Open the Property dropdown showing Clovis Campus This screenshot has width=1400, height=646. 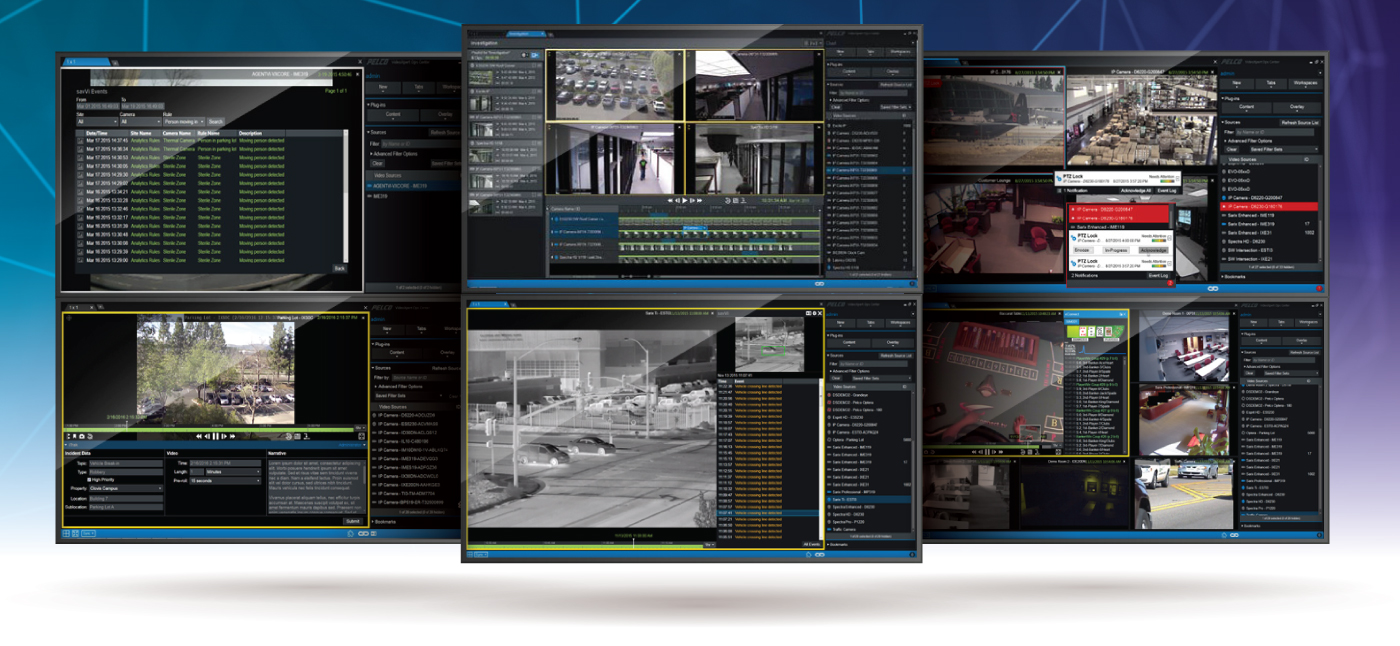(126, 488)
